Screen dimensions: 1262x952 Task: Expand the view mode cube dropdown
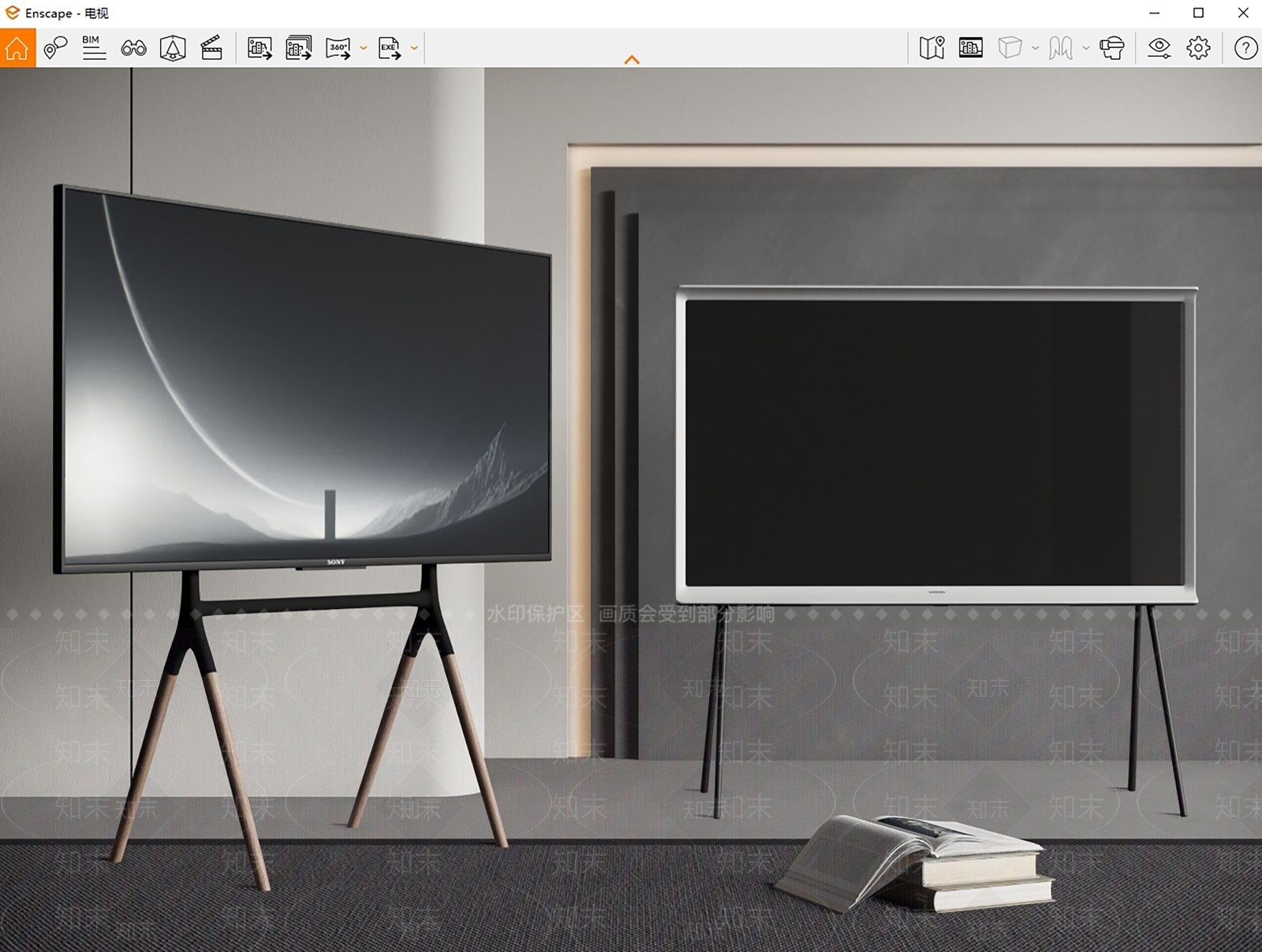tap(1036, 48)
